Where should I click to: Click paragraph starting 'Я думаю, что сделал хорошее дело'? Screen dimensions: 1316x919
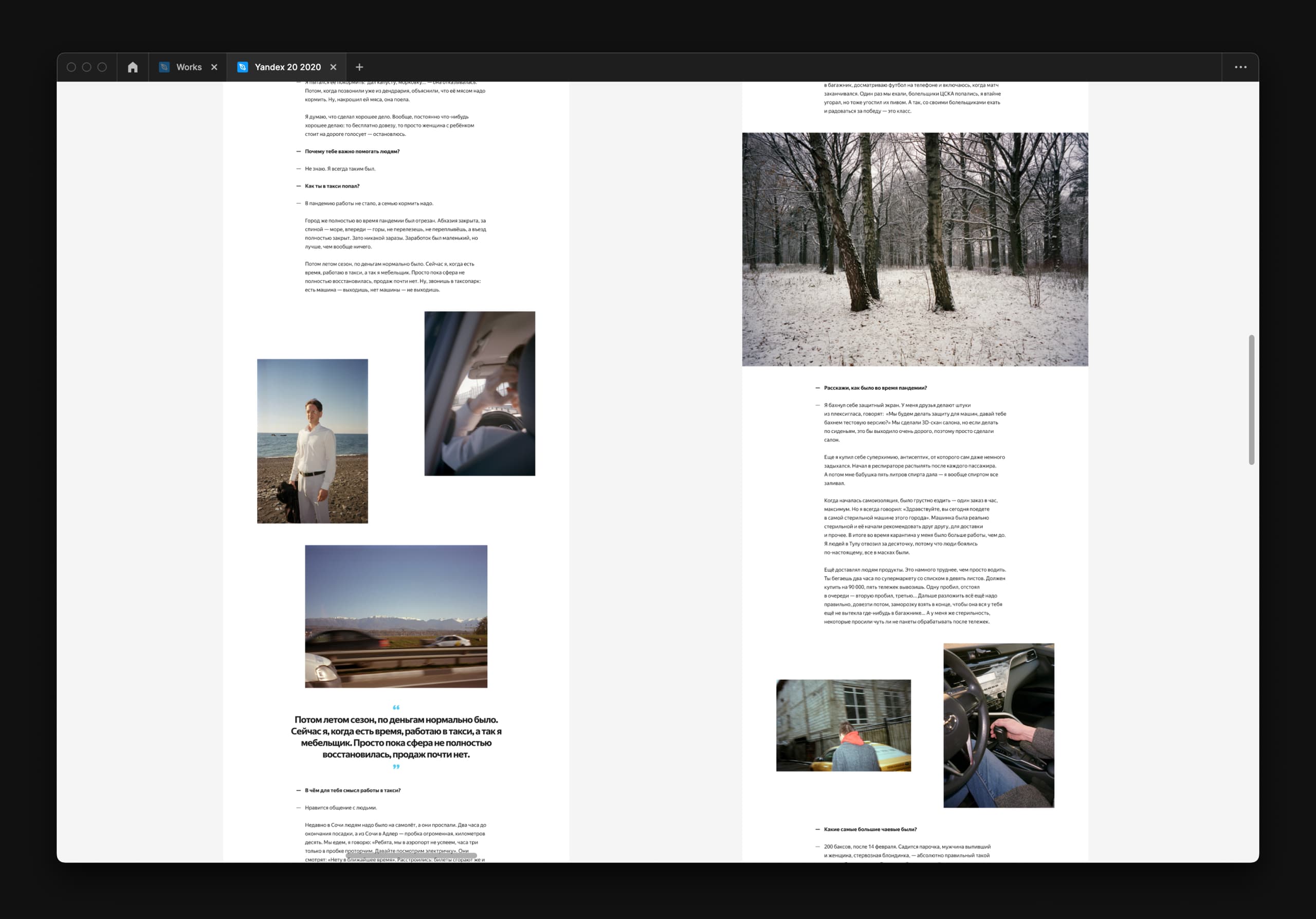pyautogui.click(x=390, y=125)
